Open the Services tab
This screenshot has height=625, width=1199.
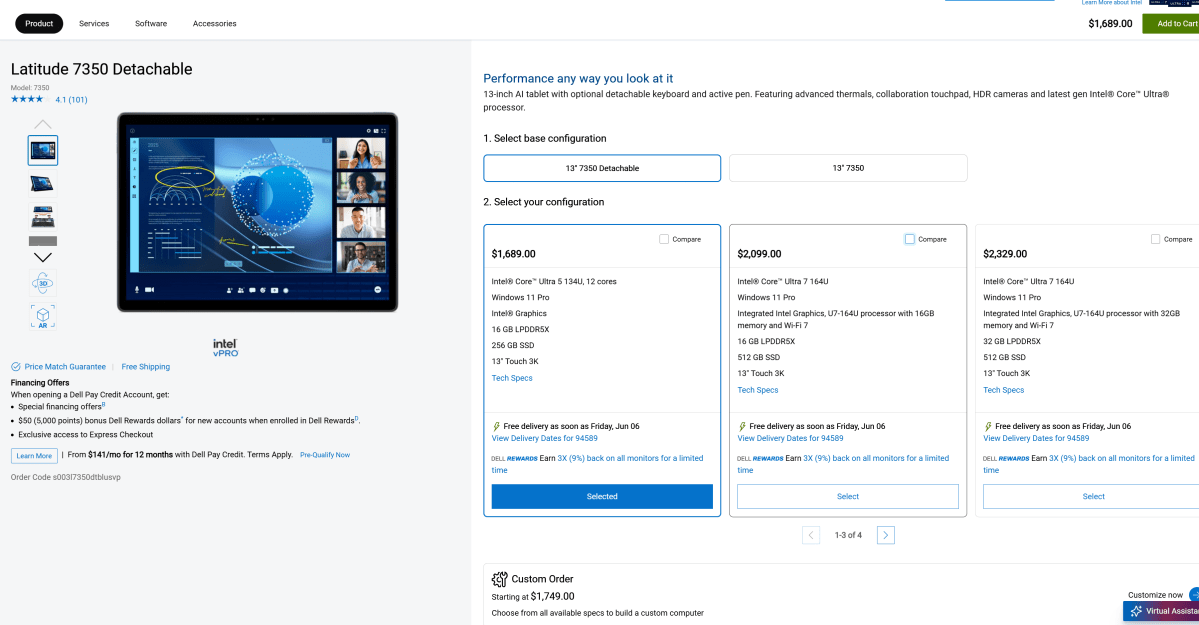point(94,23)
